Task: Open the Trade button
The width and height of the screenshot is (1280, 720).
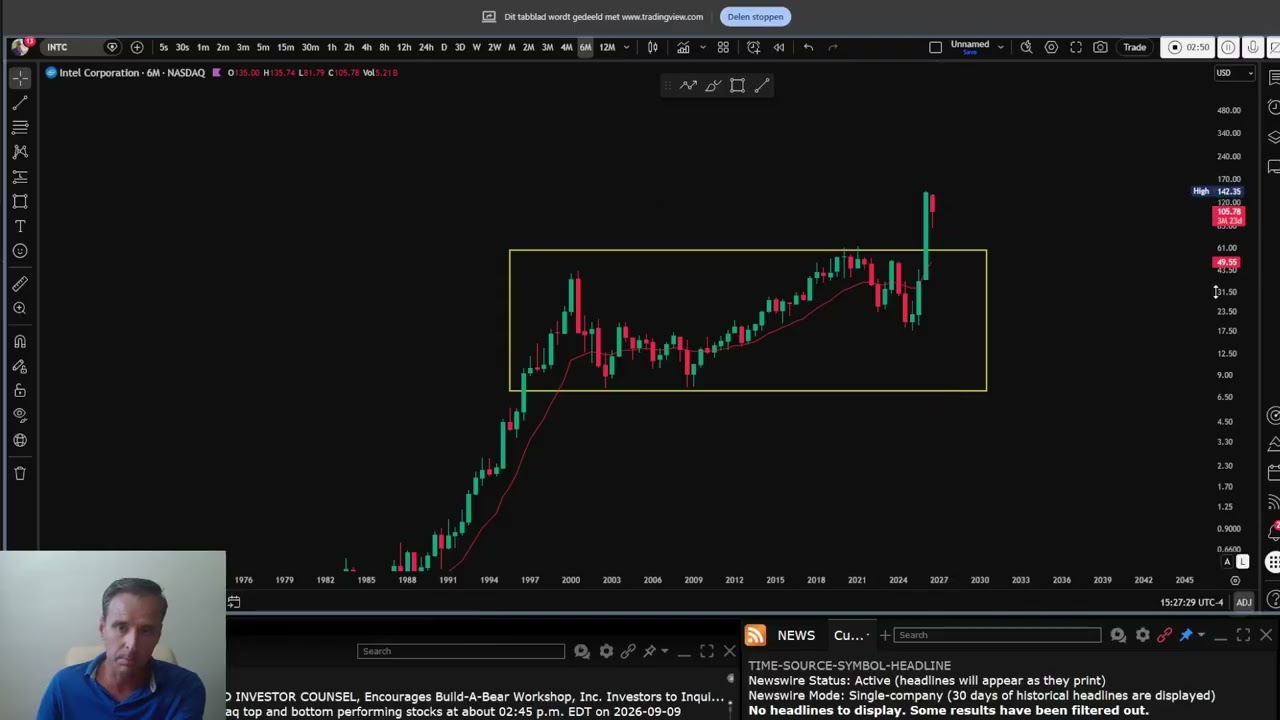Action: pyautogui.click(x=1134, y=47)
